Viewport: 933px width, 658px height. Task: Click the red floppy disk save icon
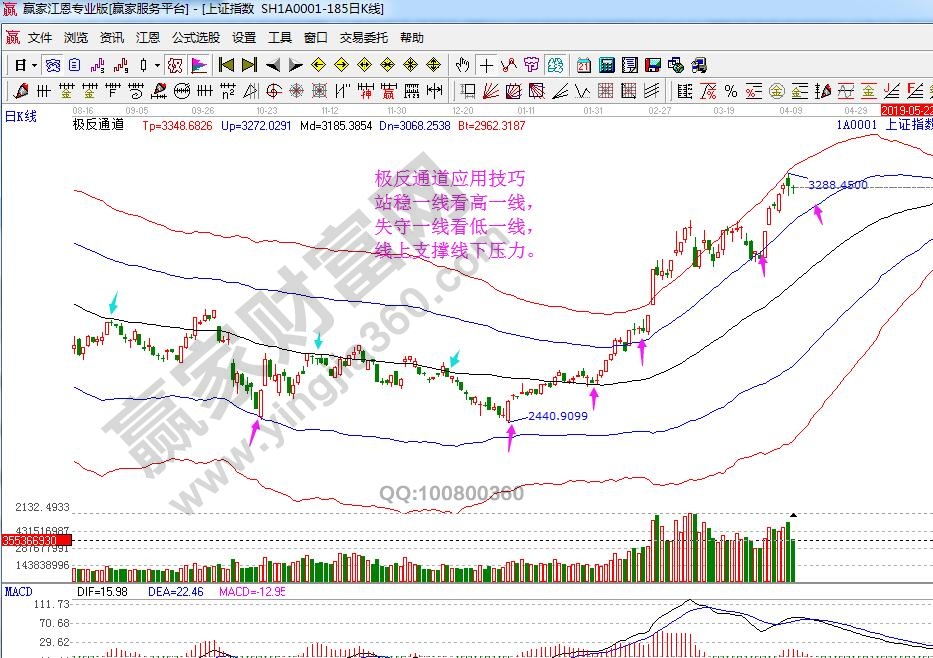coord(653,65)
